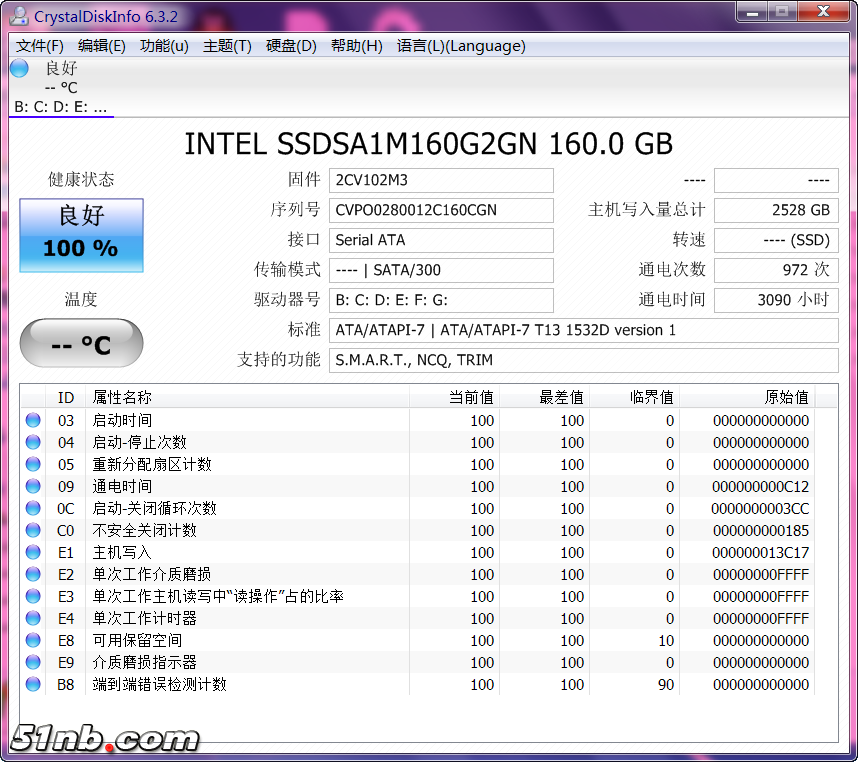858x762 pixels.
Task: Select the 介质磨损指示器 attribute name
Action: [x=144, y=662]
